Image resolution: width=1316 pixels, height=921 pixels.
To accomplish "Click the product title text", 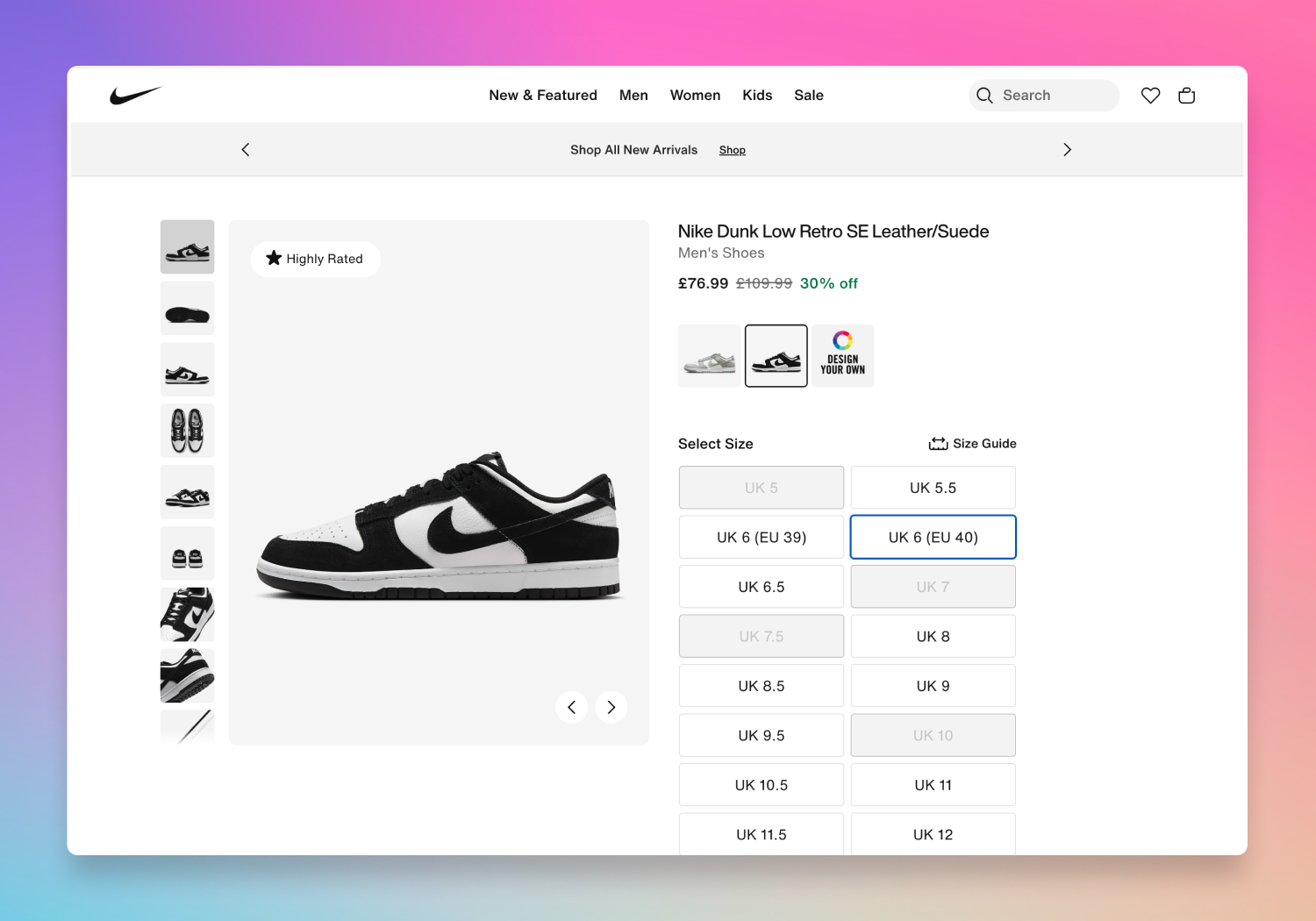I will pos(833,232).
